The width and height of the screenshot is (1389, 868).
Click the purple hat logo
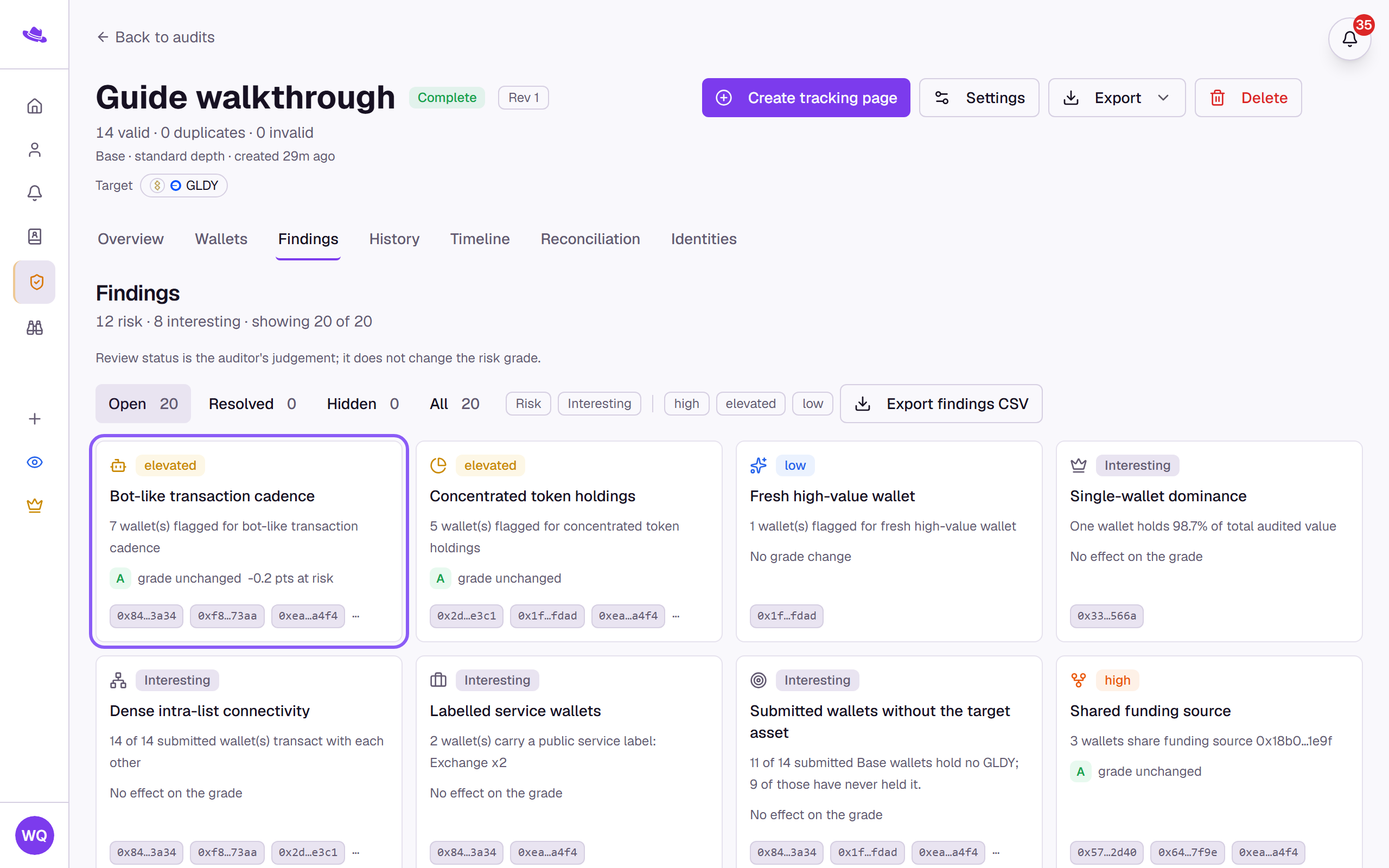[x=34, y=35]
